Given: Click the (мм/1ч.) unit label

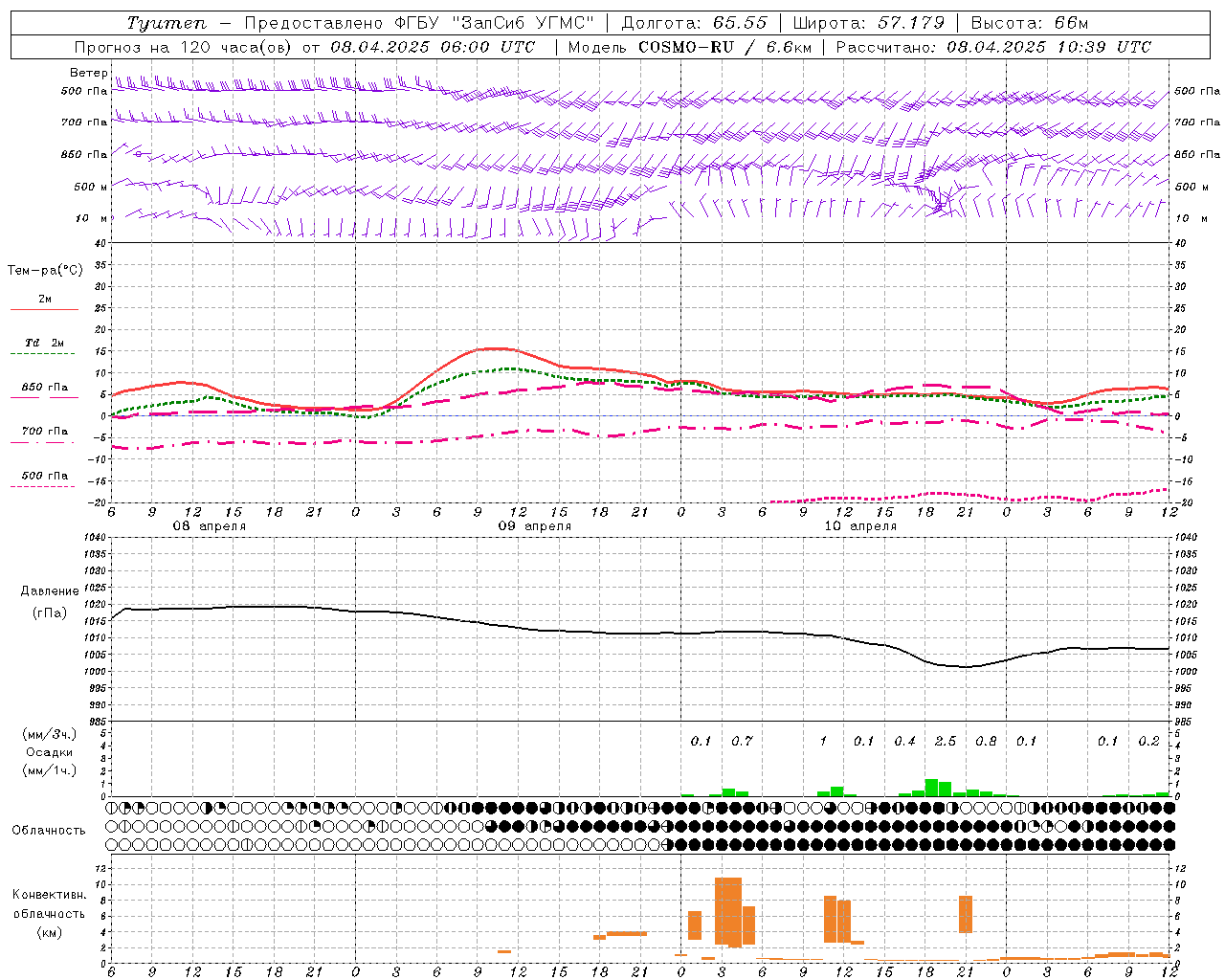Looking at the screenshot, I should click(x=50, y=770).
